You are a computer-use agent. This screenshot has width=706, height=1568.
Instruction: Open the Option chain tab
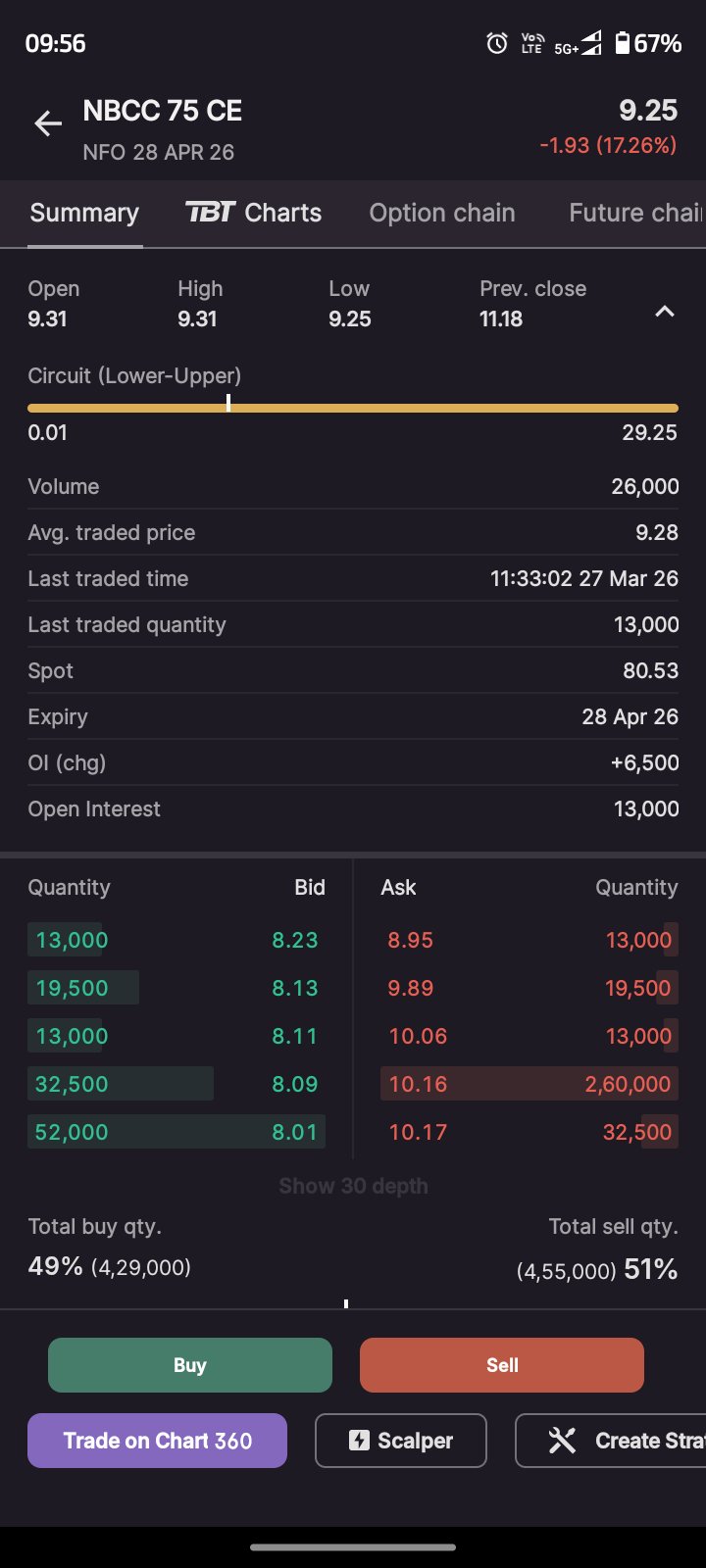[441, 213]
